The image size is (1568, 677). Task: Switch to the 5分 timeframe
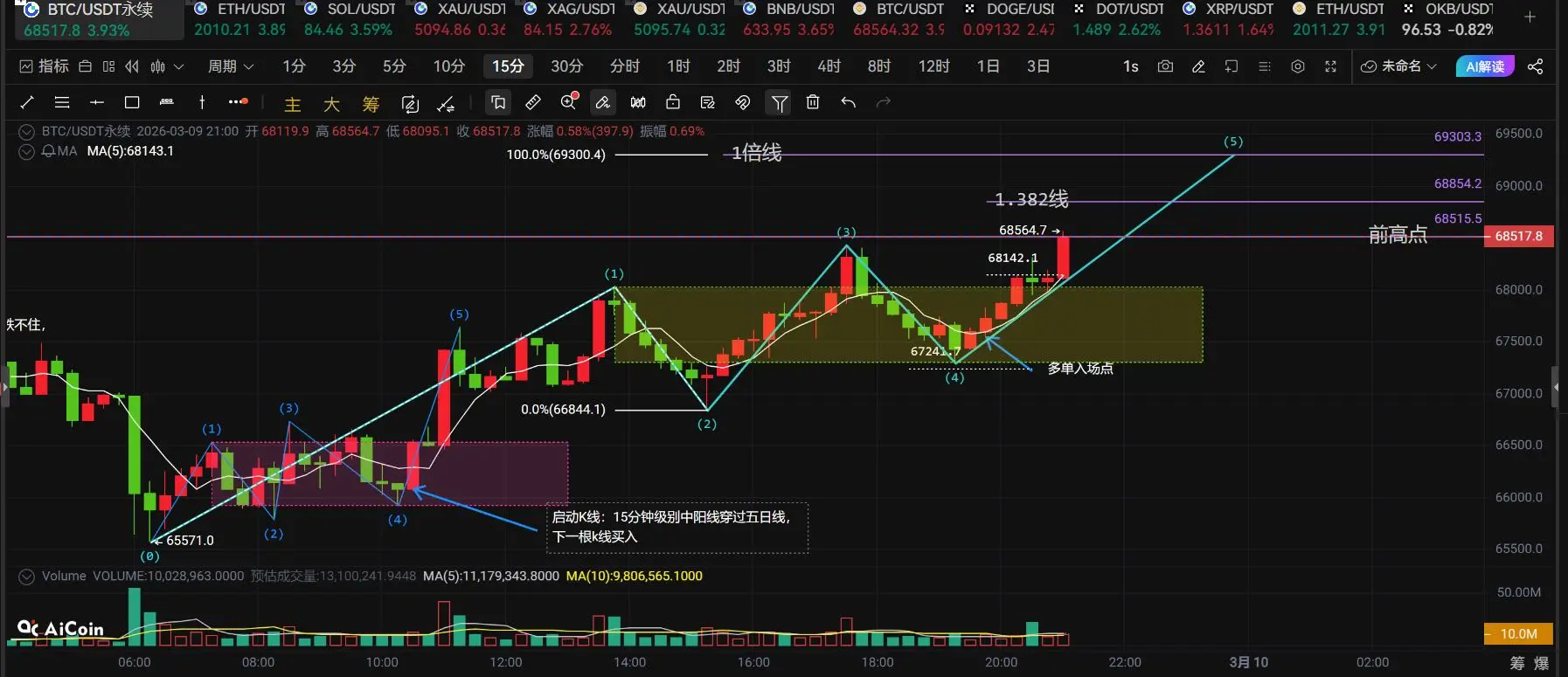tap(394, 66)
